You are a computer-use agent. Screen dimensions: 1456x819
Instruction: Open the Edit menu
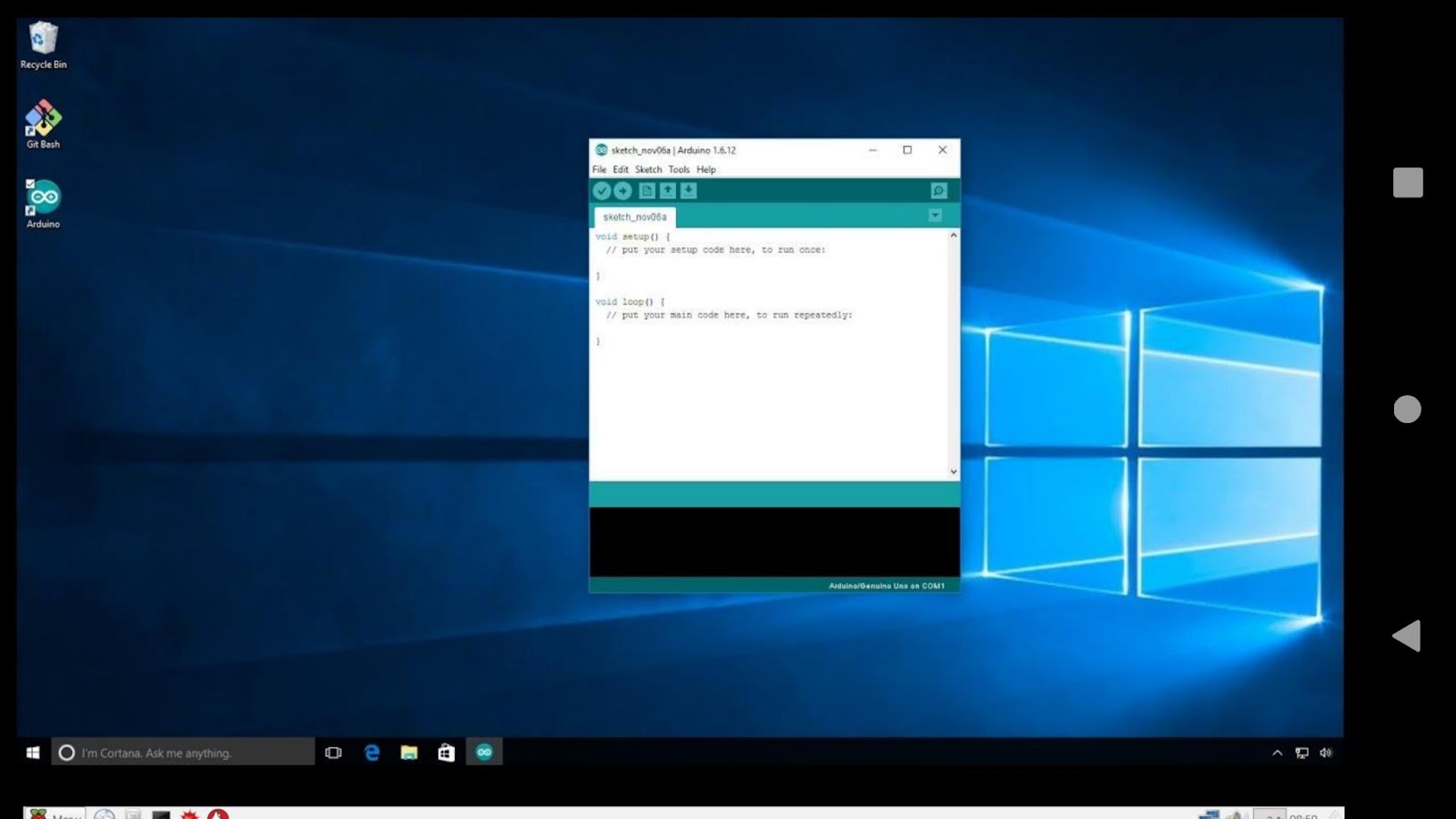621,169
